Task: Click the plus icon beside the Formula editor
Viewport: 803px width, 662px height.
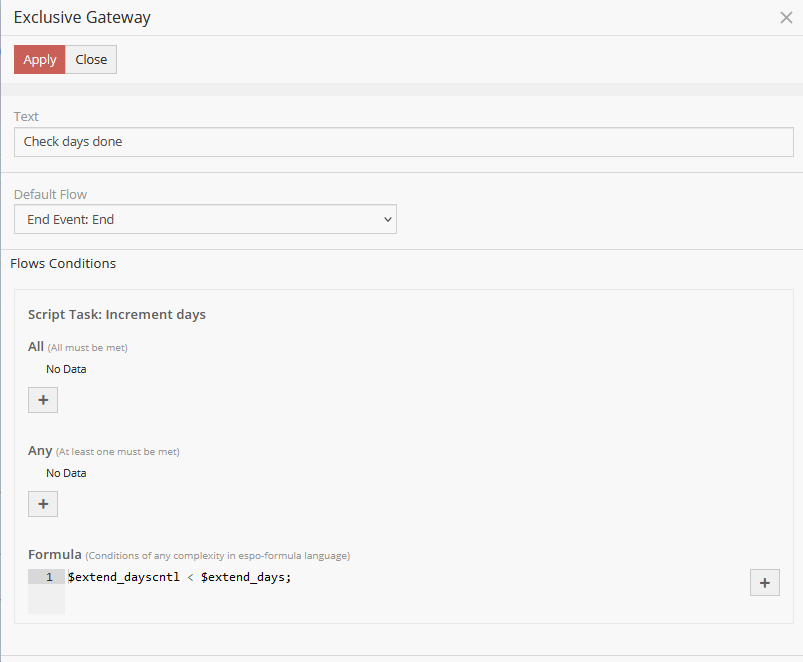Action: 764,582
